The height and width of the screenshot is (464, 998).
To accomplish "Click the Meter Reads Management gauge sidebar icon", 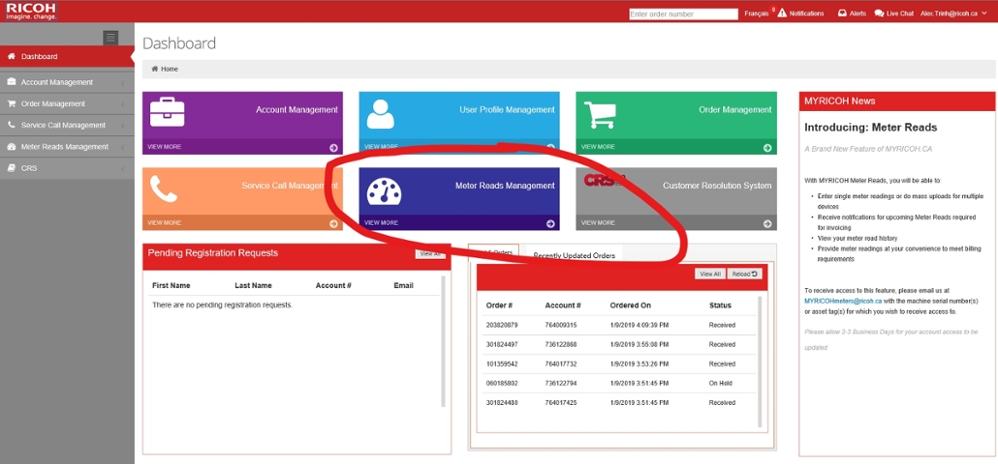I will coord(11,147).
